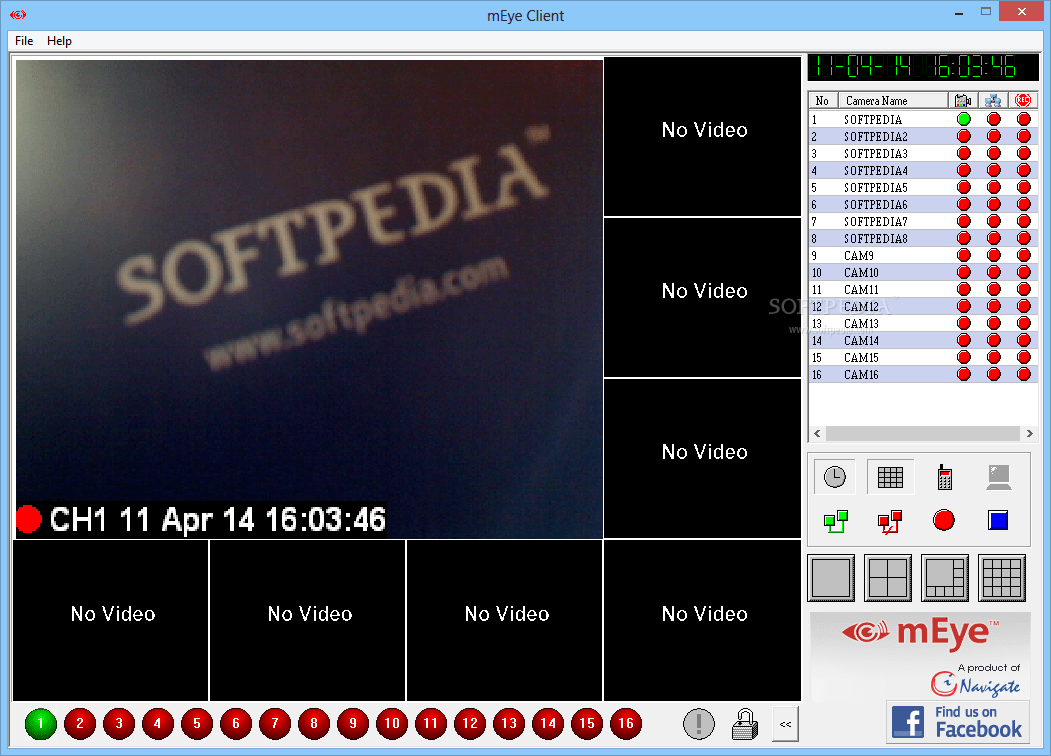Select CAM12 camera row
Screen dimensions: 1051x756
coord(923,307)
